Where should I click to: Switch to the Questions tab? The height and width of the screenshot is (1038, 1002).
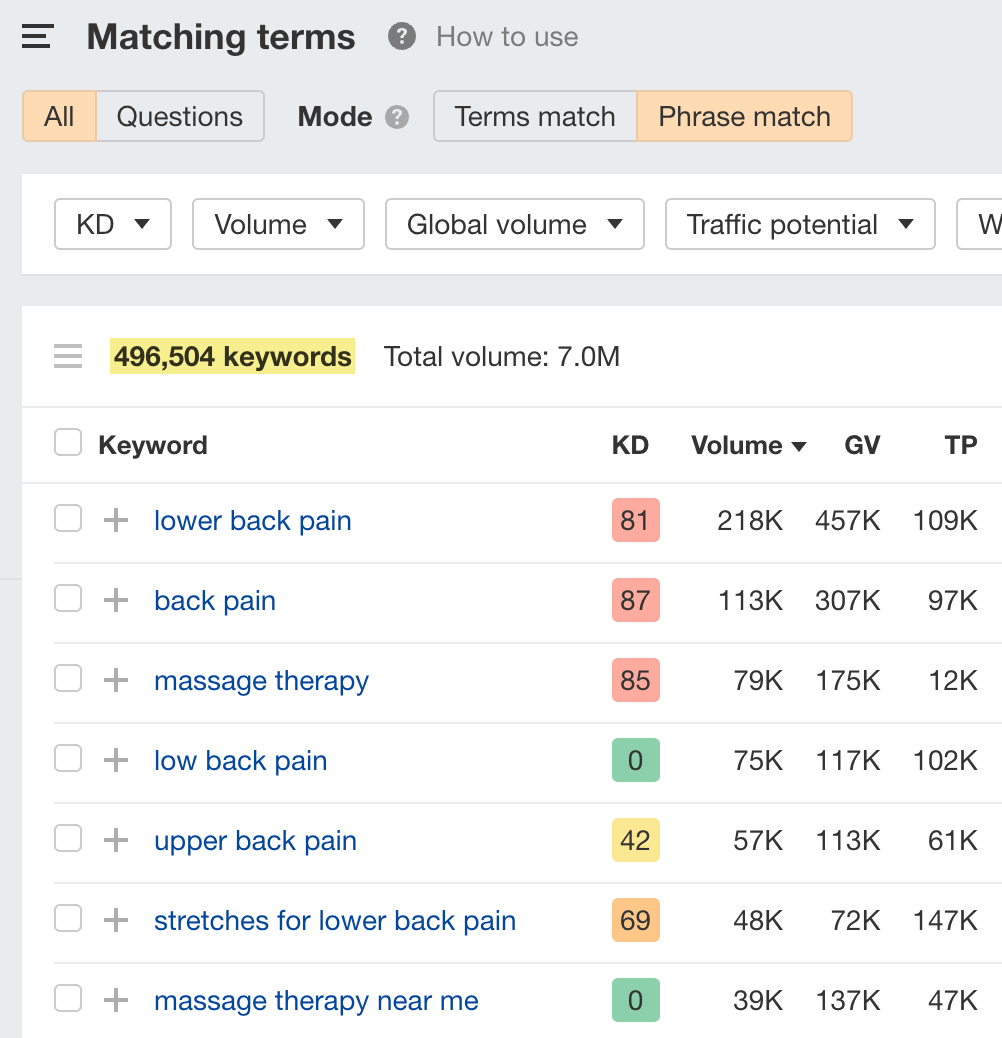pos(180,116)
